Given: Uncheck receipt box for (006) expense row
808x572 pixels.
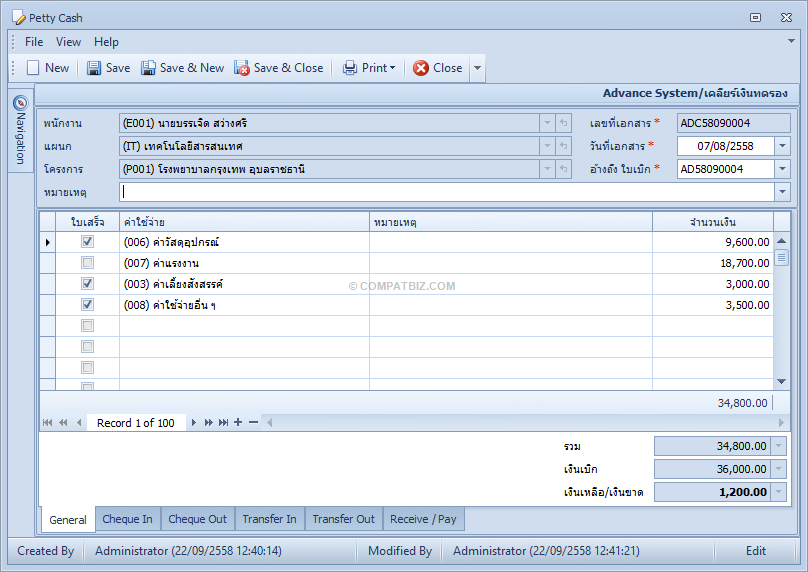Looking at the screenshot, I should (x=88, y=241).
